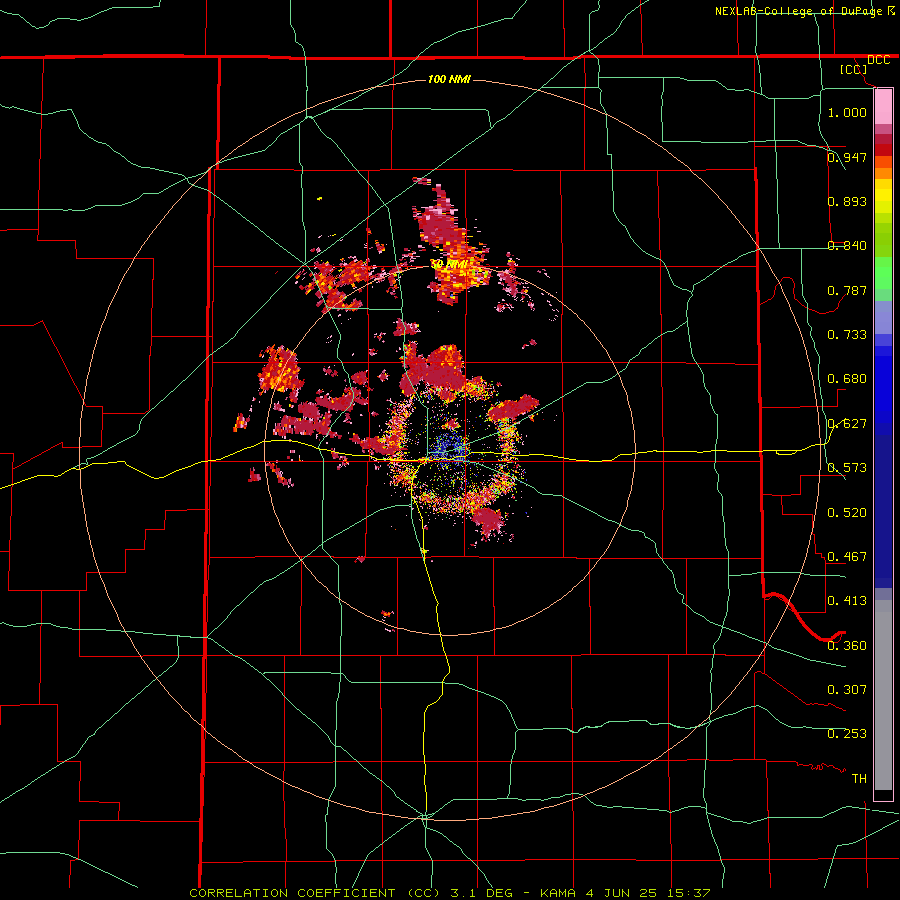Select the 0.627 legend value
This screenshot has height=900, width=900.
[847, 423]
